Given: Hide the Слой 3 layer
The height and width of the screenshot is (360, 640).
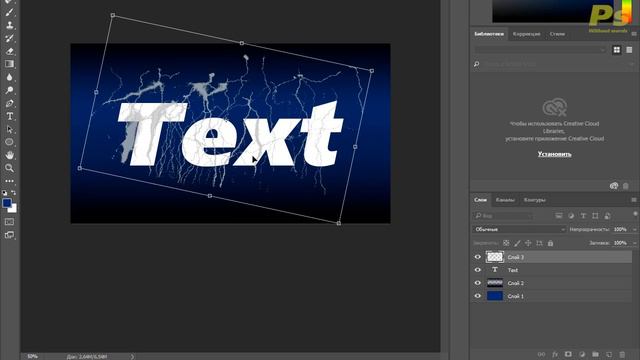Looking at the screenshot, I should [478, 257].
